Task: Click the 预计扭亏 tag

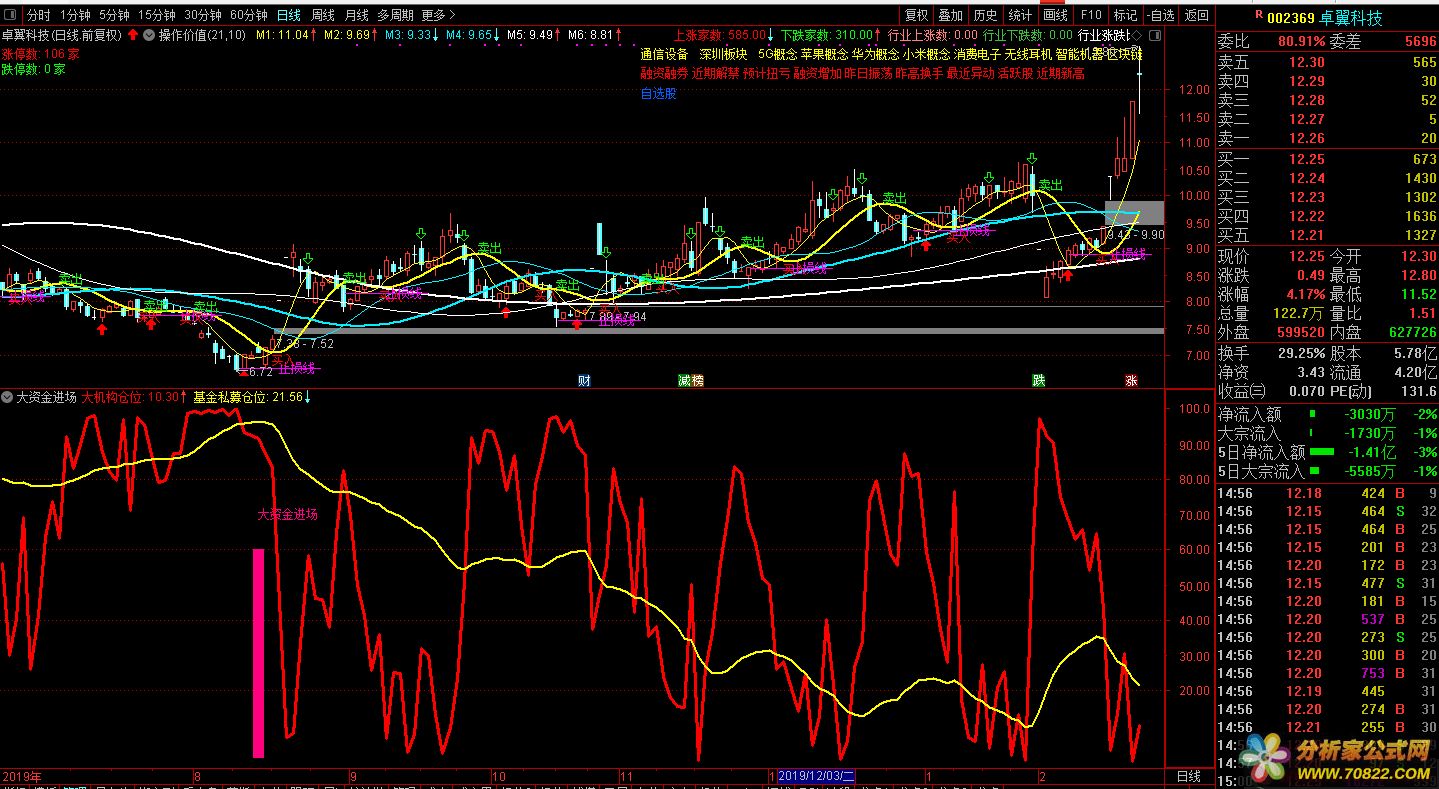Action: pyautogui.click(x=767, y=74)
